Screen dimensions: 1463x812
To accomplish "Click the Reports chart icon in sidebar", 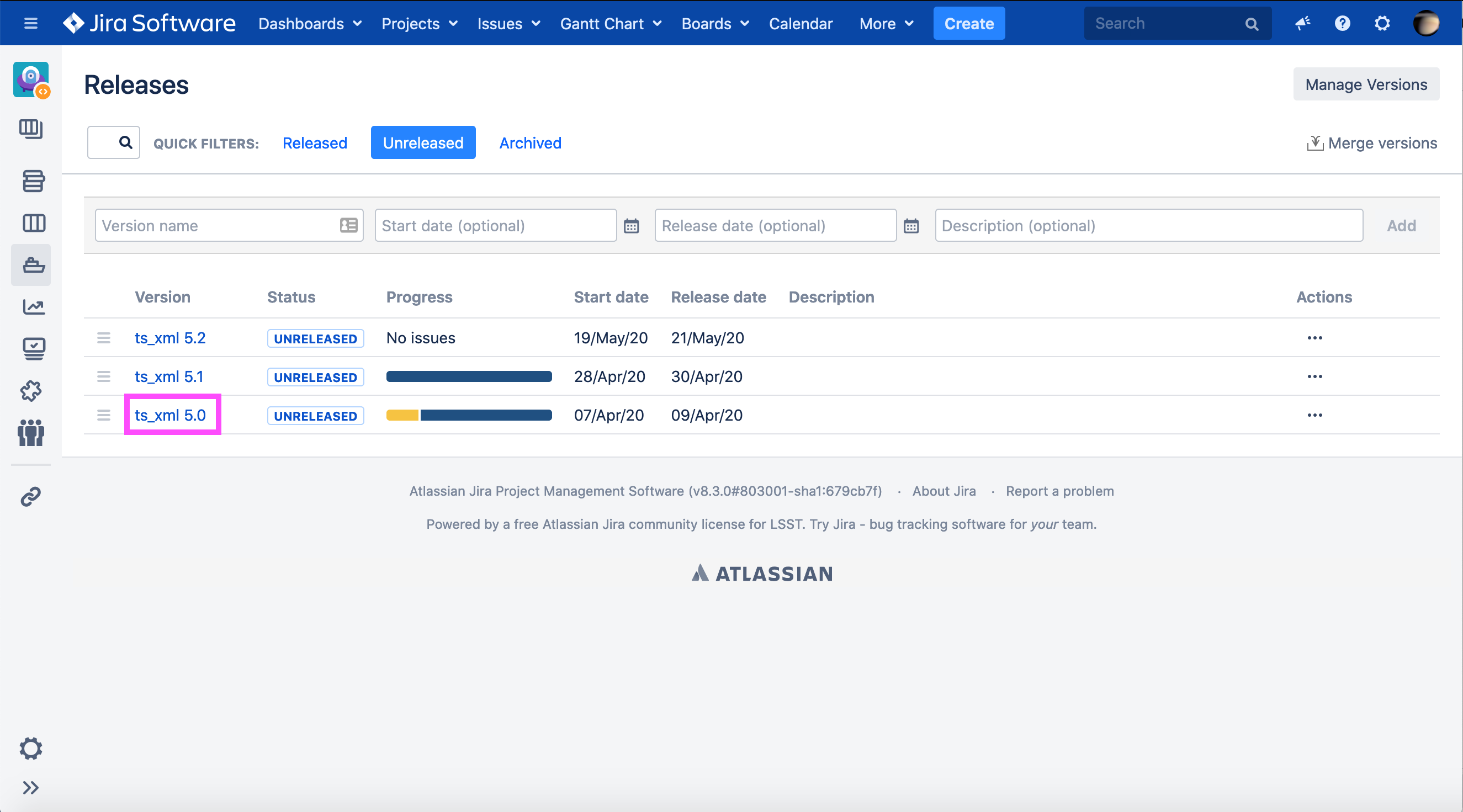I will (x=33, y=307).
